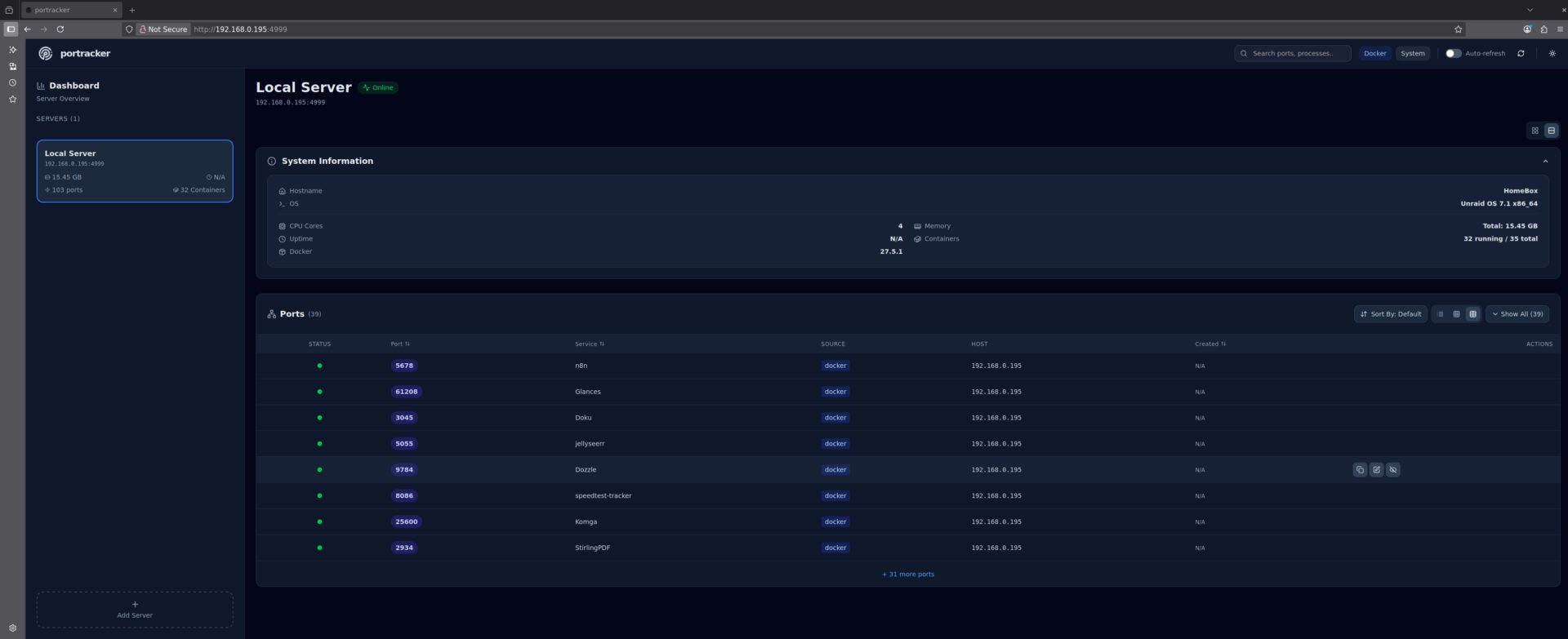This screenshot has width=1568, height=639.
Task: Open port 25600 link for Komga
Action: (406, 522)
